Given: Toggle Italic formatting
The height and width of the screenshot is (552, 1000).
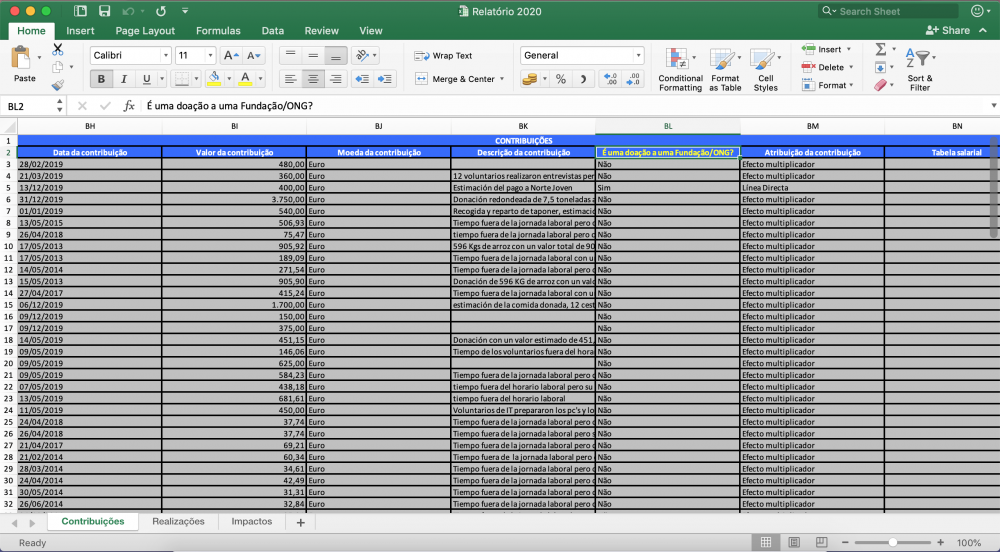Looking at the screenshot, I should pyautogui.click(x=124, y=79).
